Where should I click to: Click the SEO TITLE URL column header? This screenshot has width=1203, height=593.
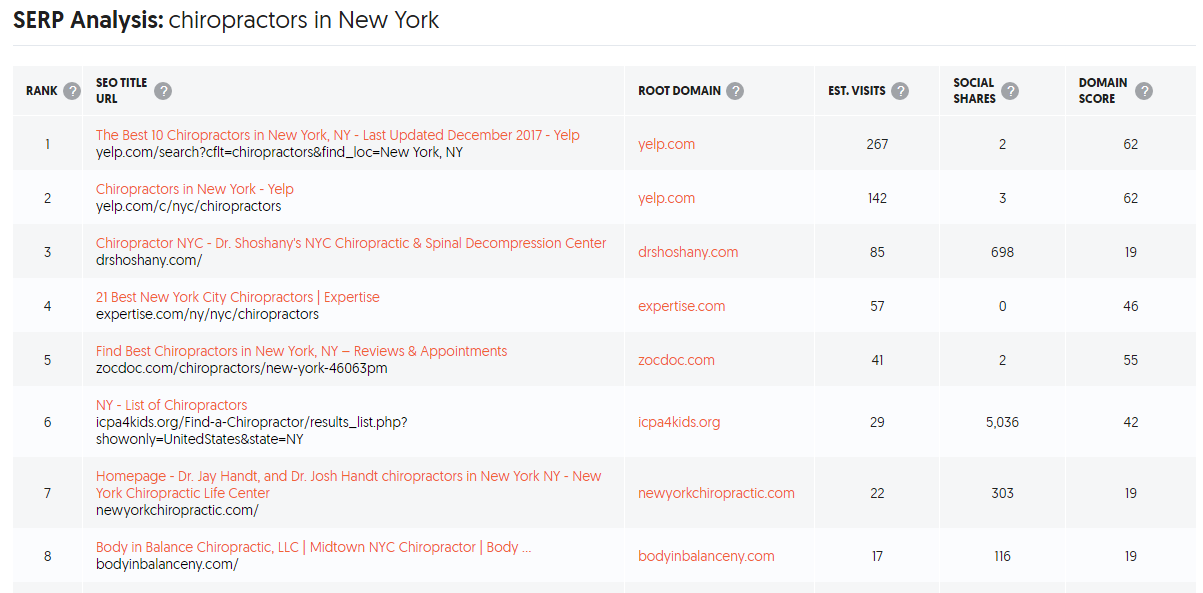click(x=121, y=91)
